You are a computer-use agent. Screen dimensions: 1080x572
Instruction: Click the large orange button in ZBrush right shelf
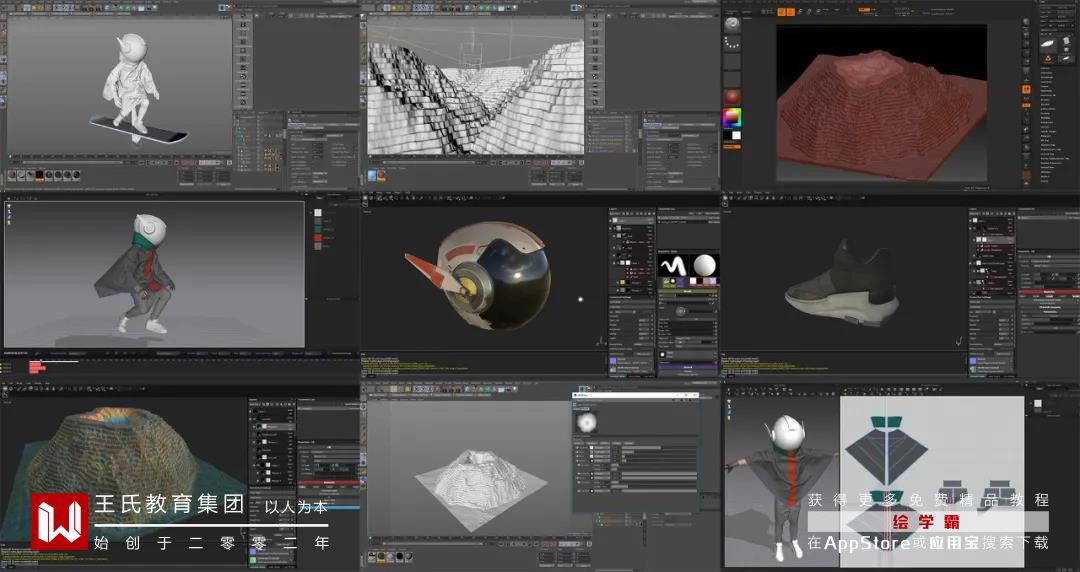pyautogui.click(x=1026, y=90)
